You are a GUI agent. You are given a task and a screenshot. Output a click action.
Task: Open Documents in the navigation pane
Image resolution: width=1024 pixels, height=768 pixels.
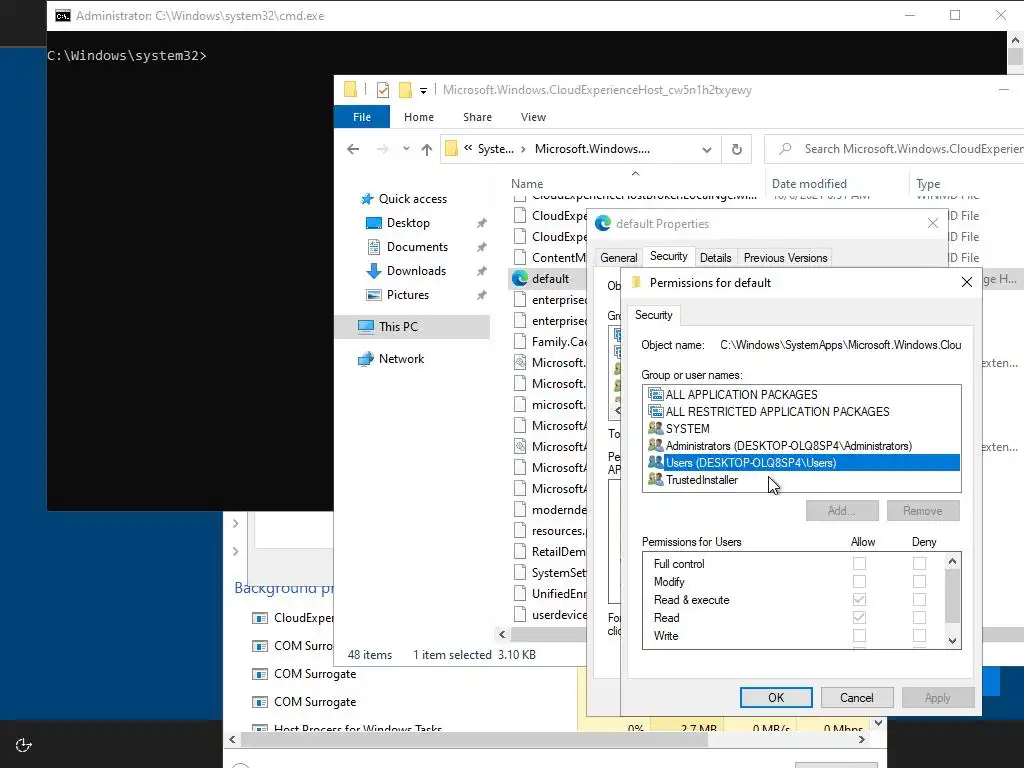pos(417,247)
